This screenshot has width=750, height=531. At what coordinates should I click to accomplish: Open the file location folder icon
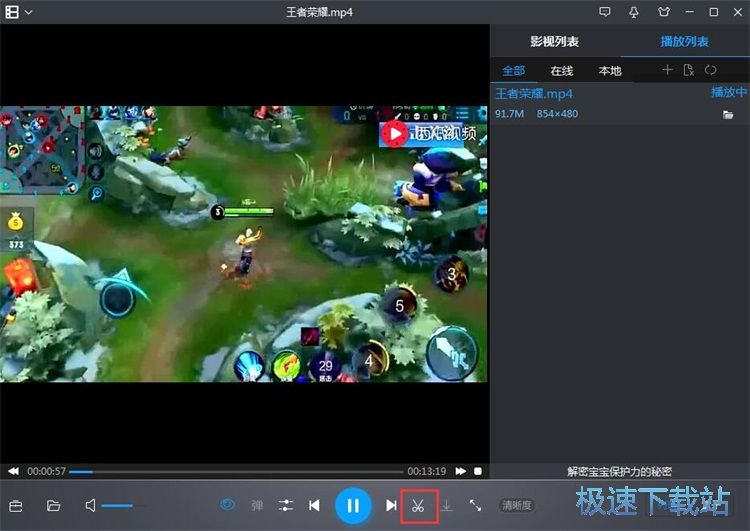(x=728, y=115)
